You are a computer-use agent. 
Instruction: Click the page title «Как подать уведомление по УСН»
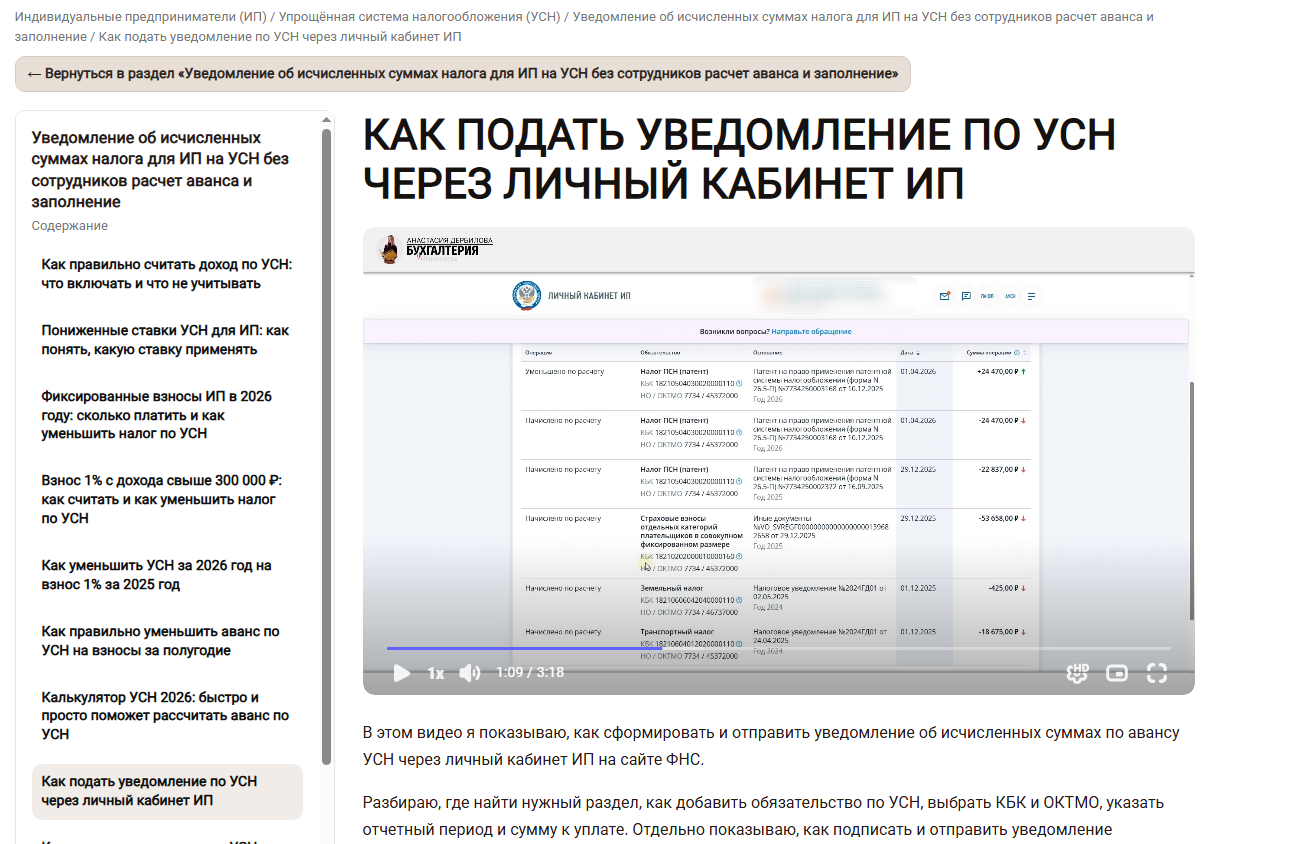(x=739, y=159)
